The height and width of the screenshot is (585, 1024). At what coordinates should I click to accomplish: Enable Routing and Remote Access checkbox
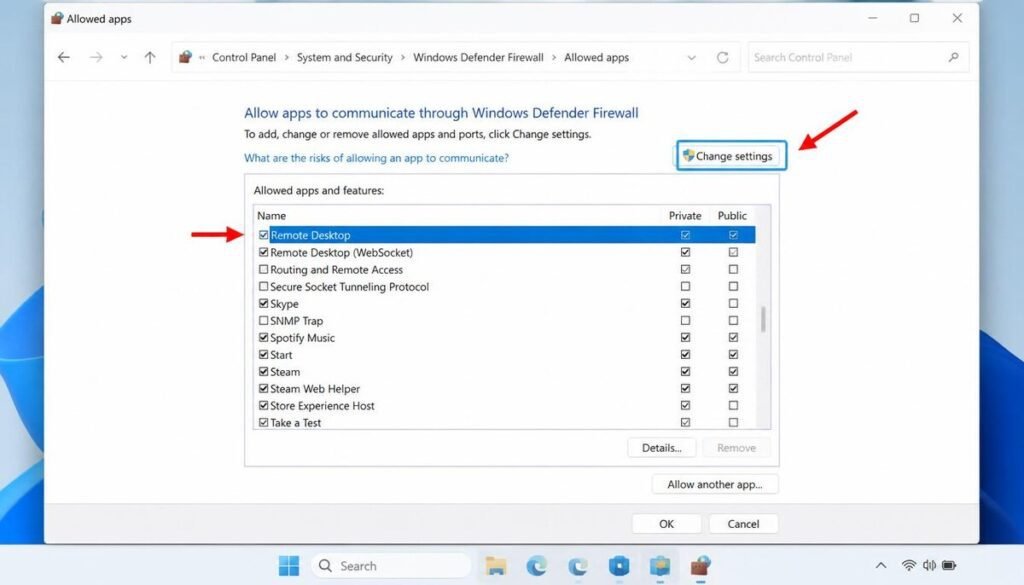[263, 269]
